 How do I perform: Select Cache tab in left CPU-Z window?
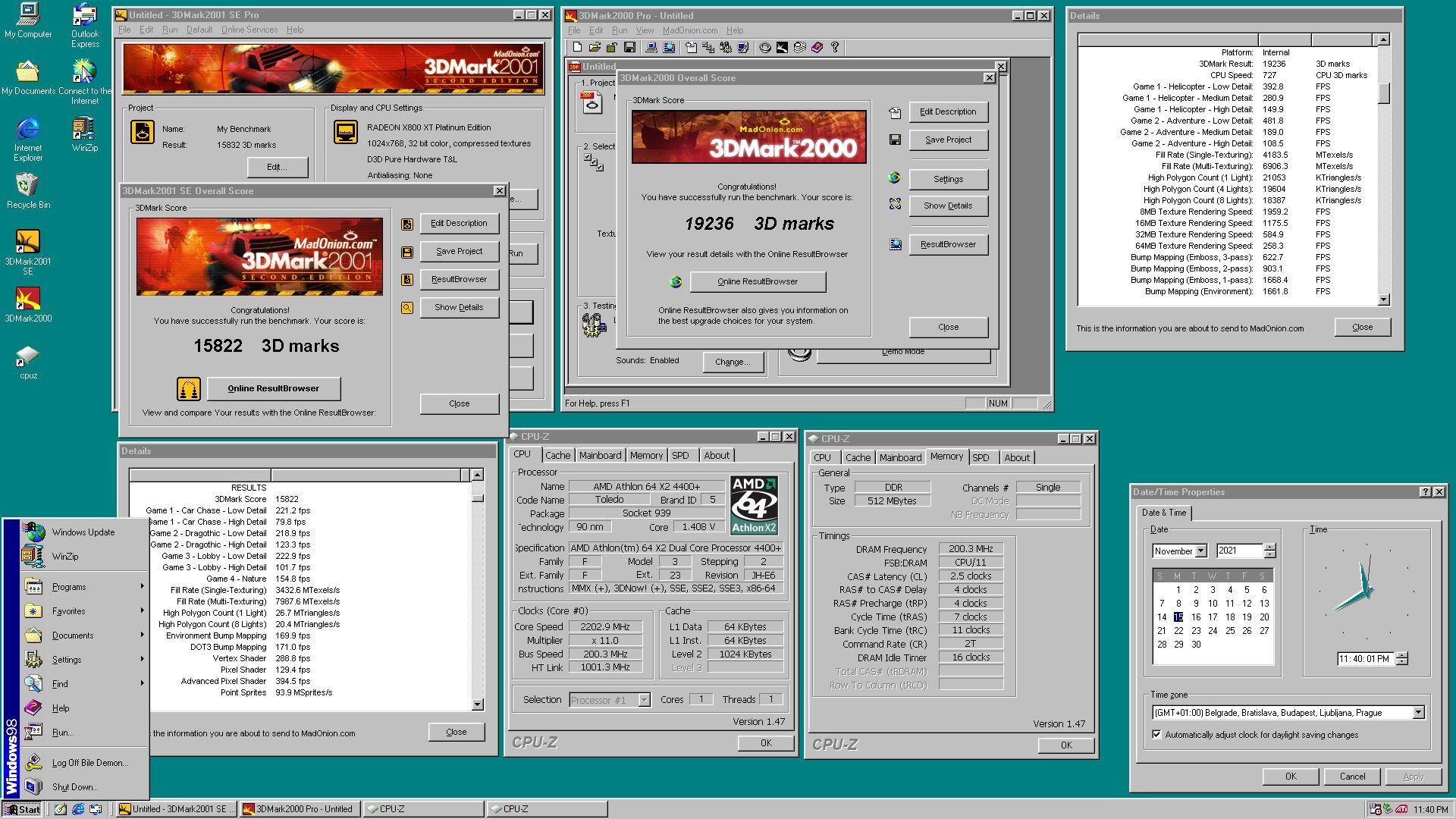tap(557, 455)
